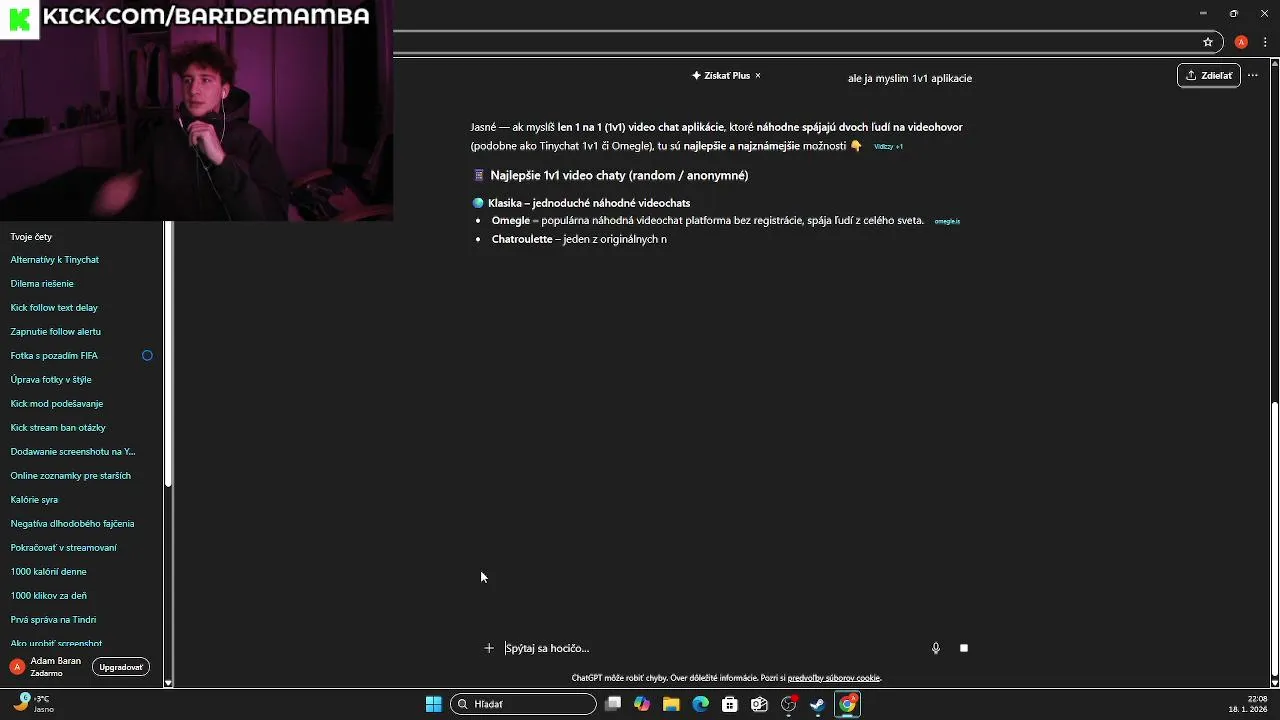Open the Fotka s pozadím FIFA chat
Viewport: 1280px width, 720px height.
click(54, 356)
